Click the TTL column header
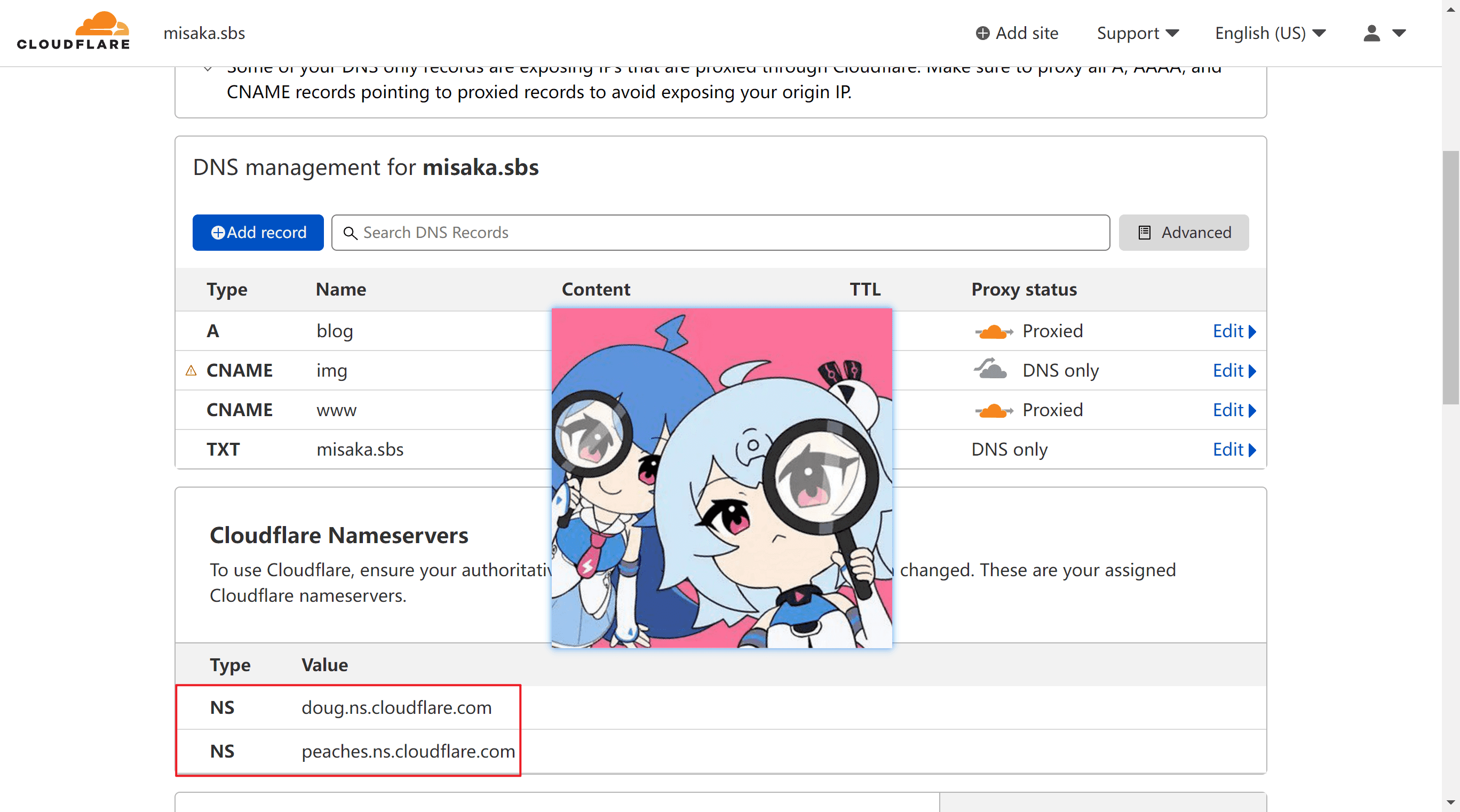The width and height of the screenshot is (1460, 812). (x=865, y=290)
